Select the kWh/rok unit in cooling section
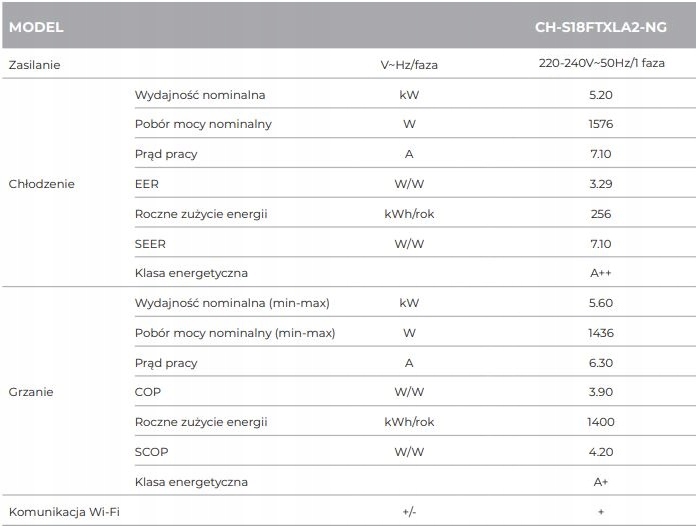696x526 pixels. pyautogui.click(x=409, y=214)
